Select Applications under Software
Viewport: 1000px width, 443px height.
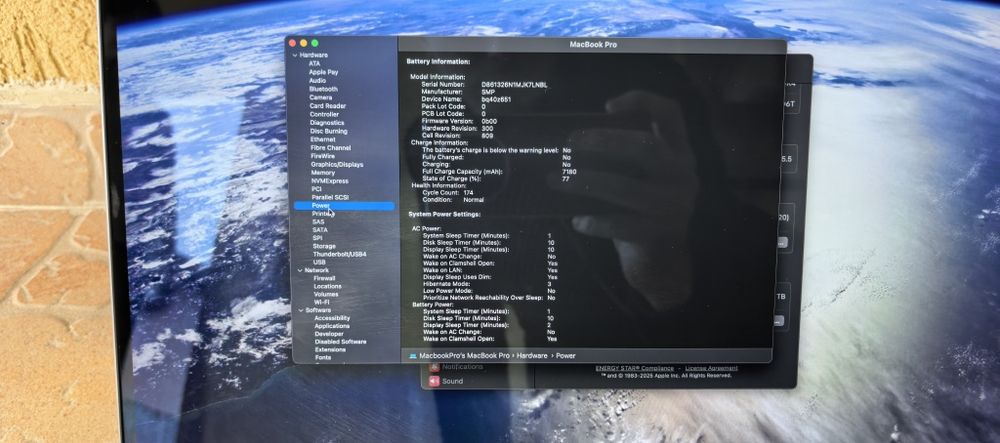[332, 326]
